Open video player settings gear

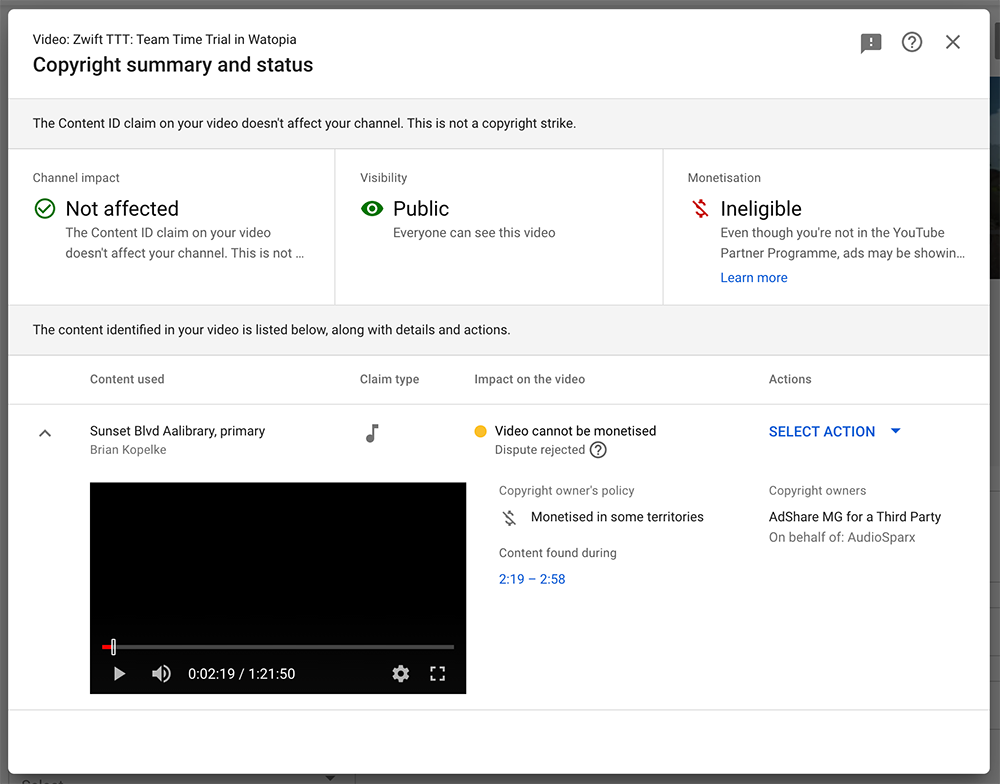pyautogui.click(x=401, y=674)
